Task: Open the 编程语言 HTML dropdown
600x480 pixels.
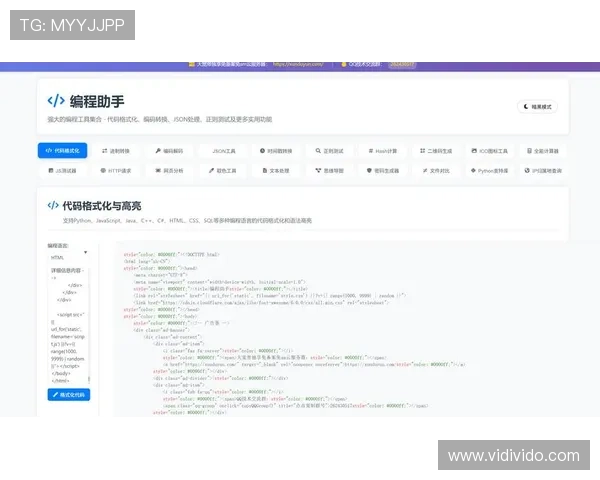Action: [x=68, y=257]
